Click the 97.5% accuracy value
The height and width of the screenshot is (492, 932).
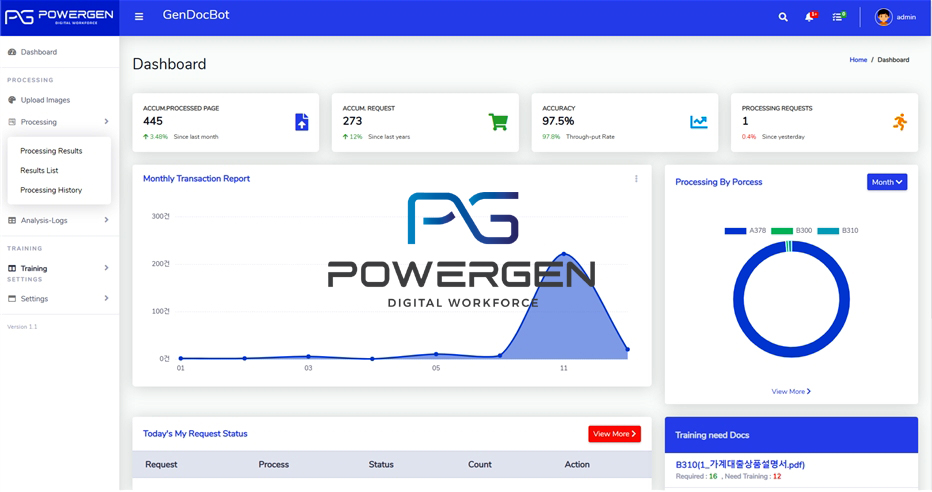coord(558,121)
